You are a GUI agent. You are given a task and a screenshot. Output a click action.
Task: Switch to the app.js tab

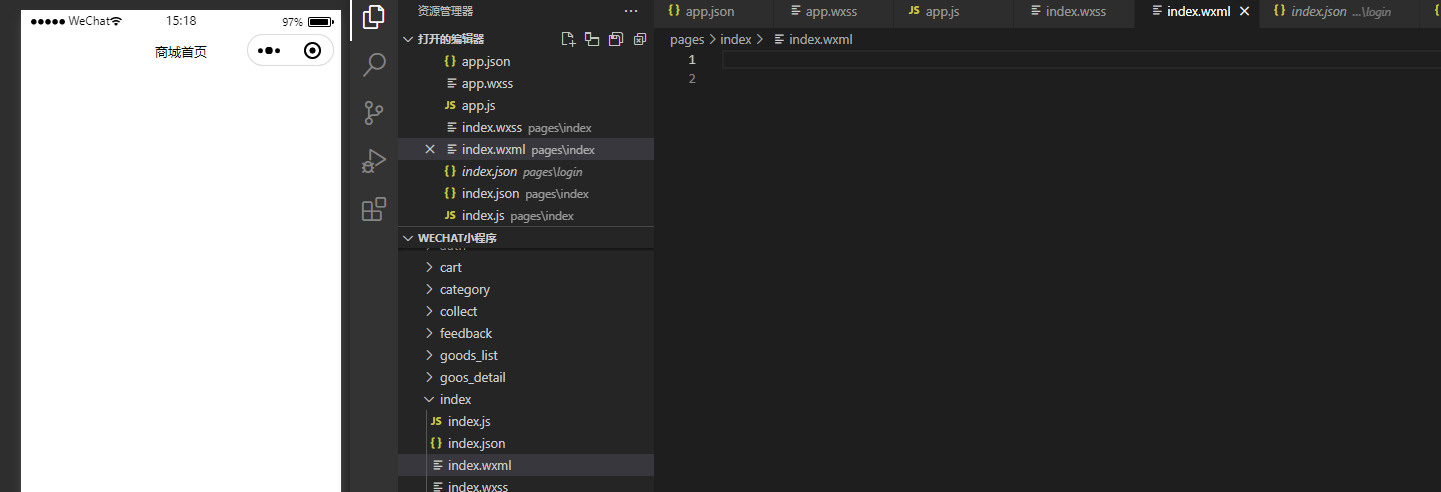[954, 12]
